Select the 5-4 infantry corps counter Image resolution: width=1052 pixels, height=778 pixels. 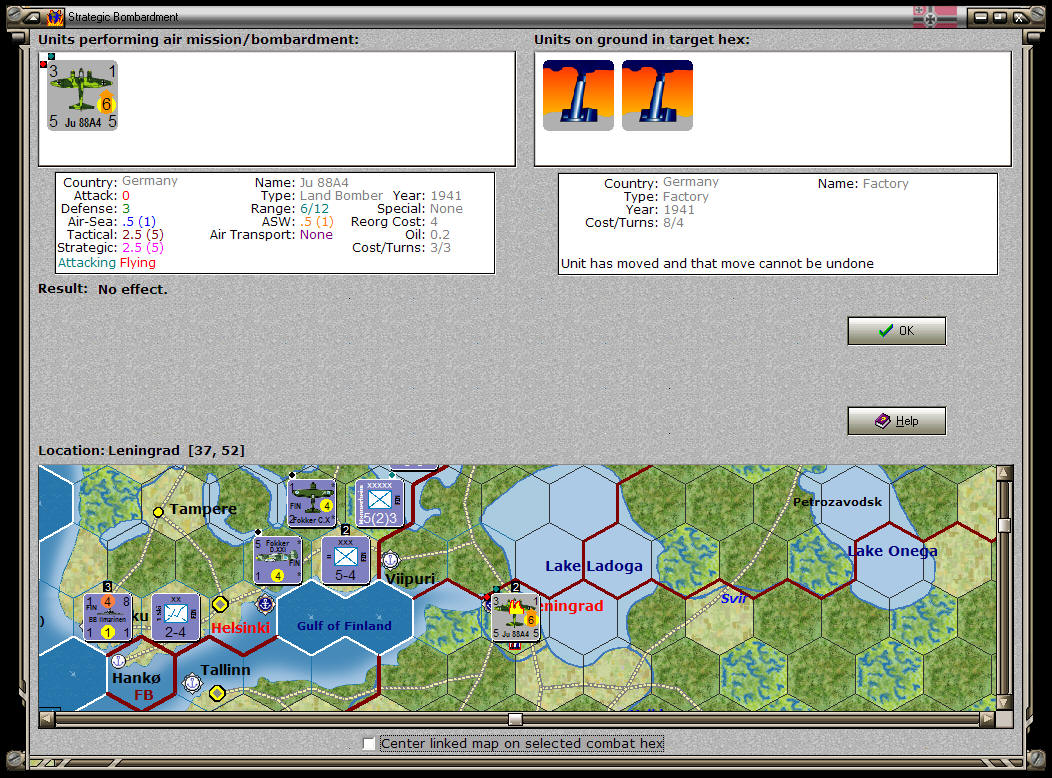click(343, 560)
